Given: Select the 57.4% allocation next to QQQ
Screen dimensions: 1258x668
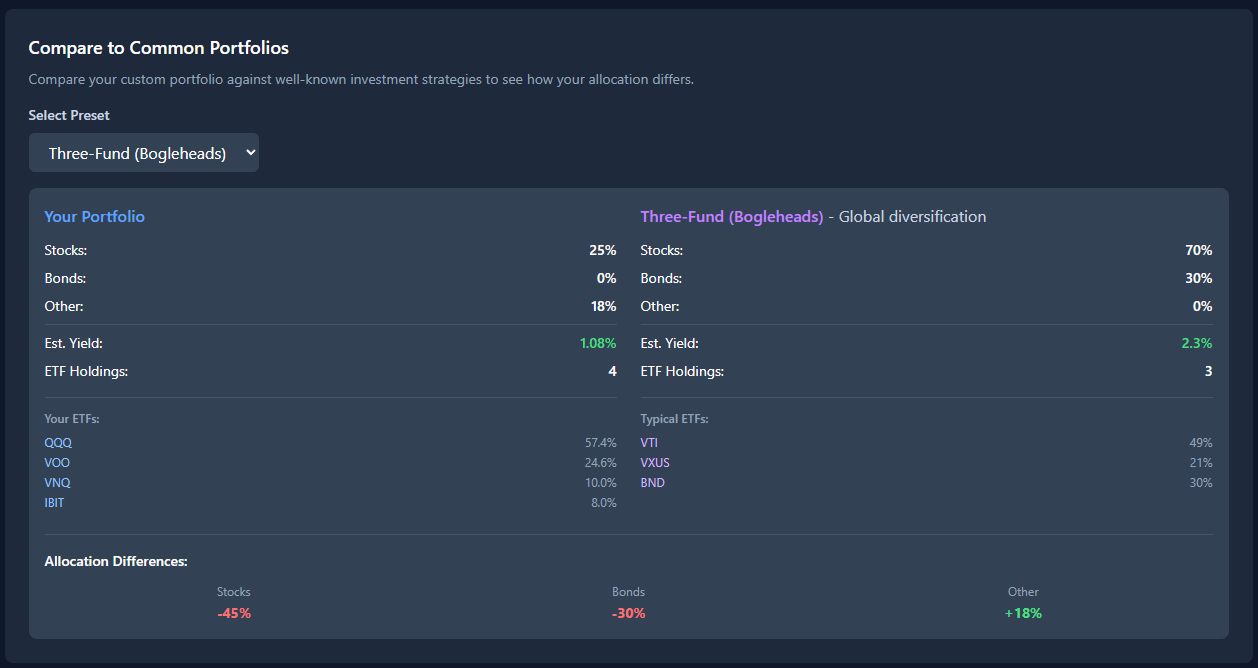Looking at the screenshot, I should [x=601, y=442].
